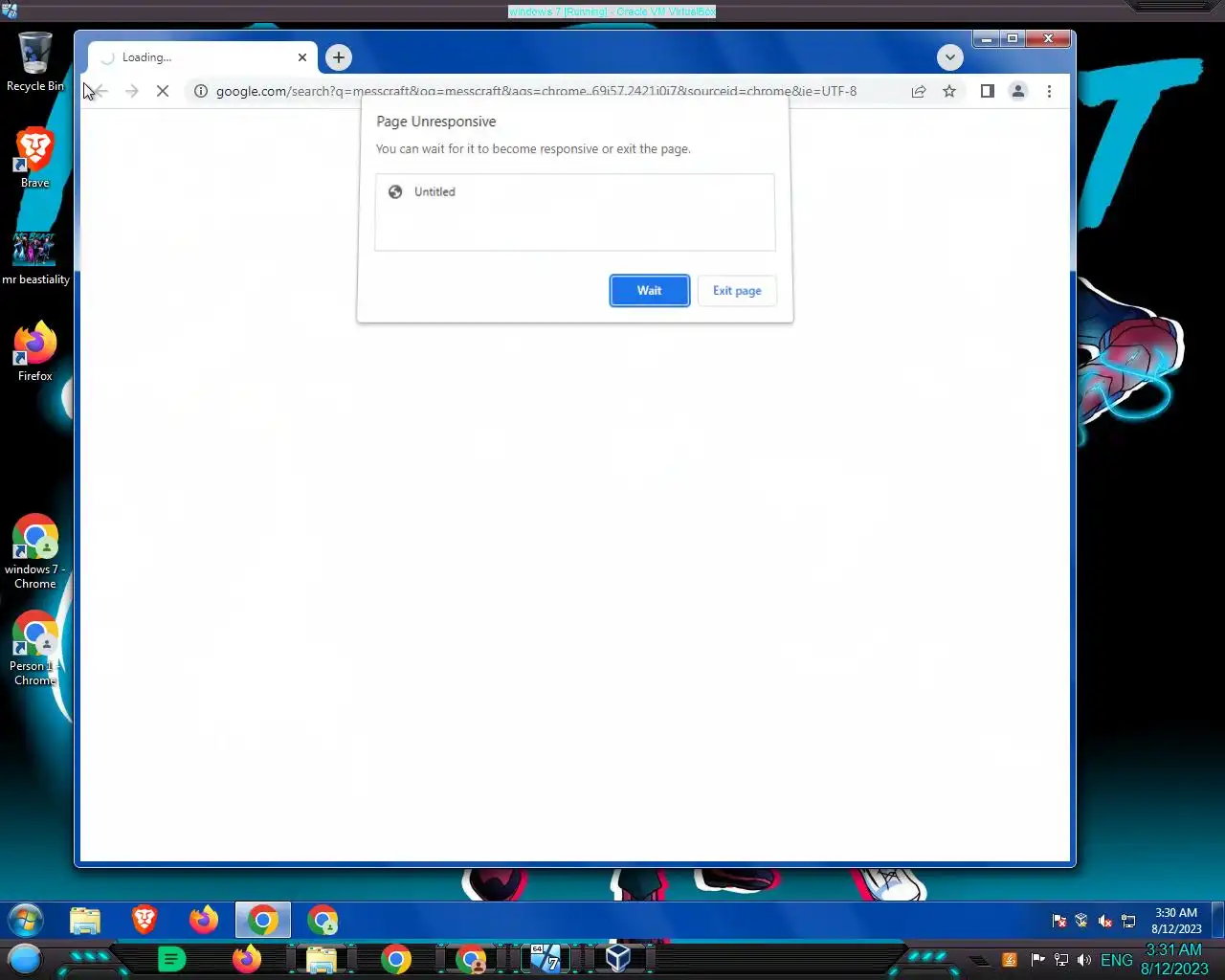This screenshot has height=980, width=1225.
Task: Open File Explorer in the Windows 7 taskbar
Action: (x=85, y=921)
